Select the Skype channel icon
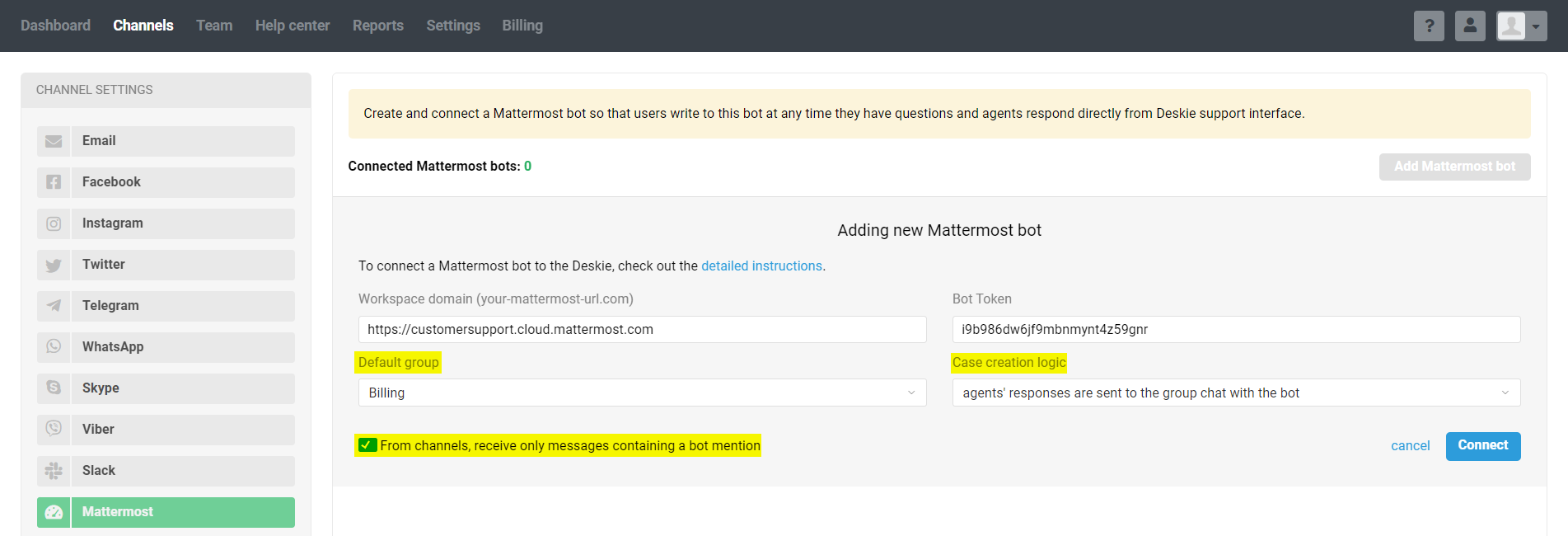1568x536 pixels. 54,388
